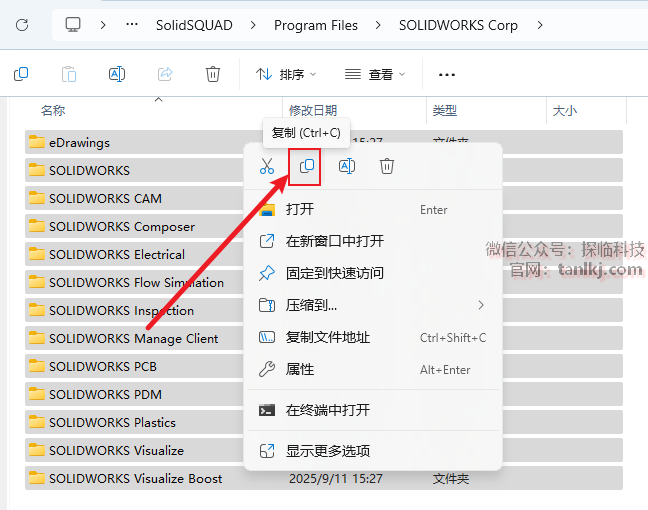The image size is (648, 510).
Task: Sort by 修改日期 column header
Action: 313,110
